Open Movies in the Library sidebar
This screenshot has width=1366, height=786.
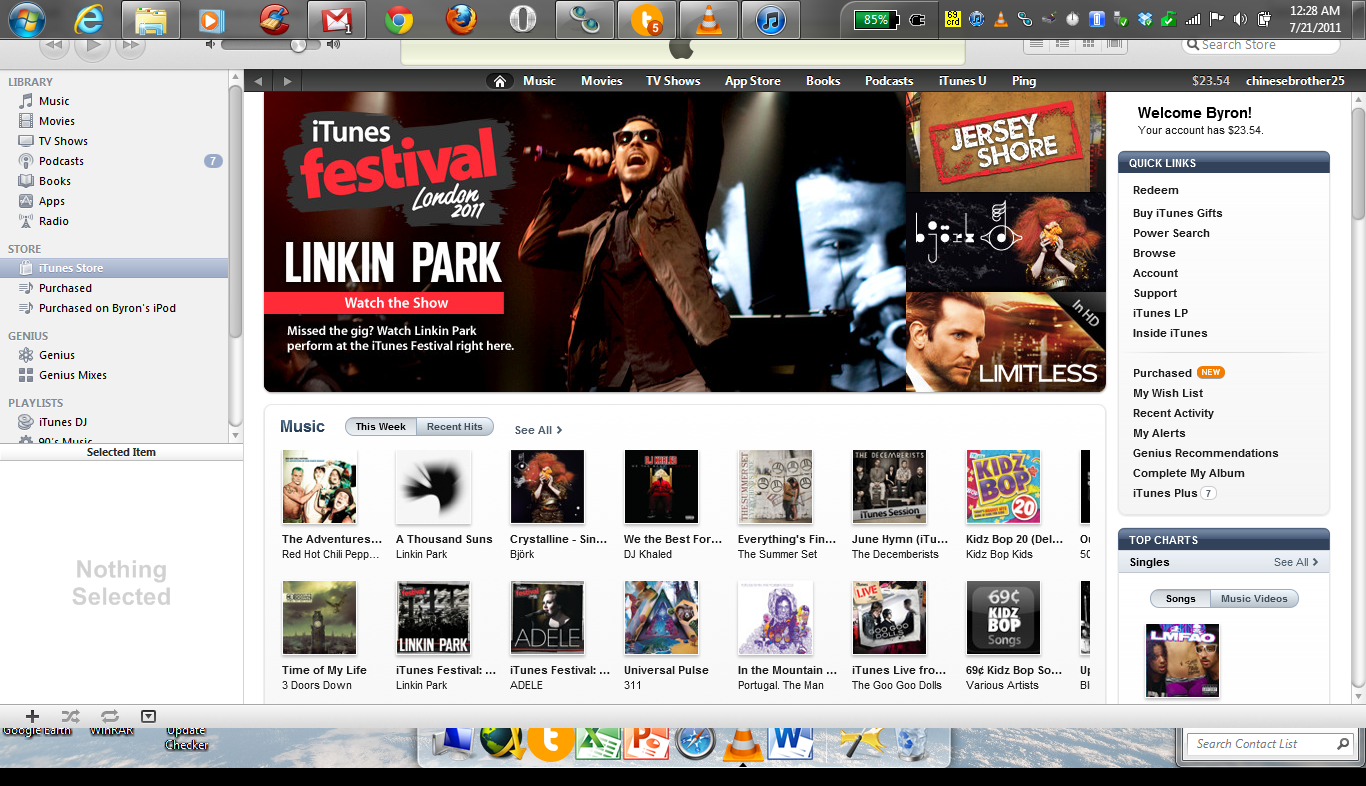[57, 121]
